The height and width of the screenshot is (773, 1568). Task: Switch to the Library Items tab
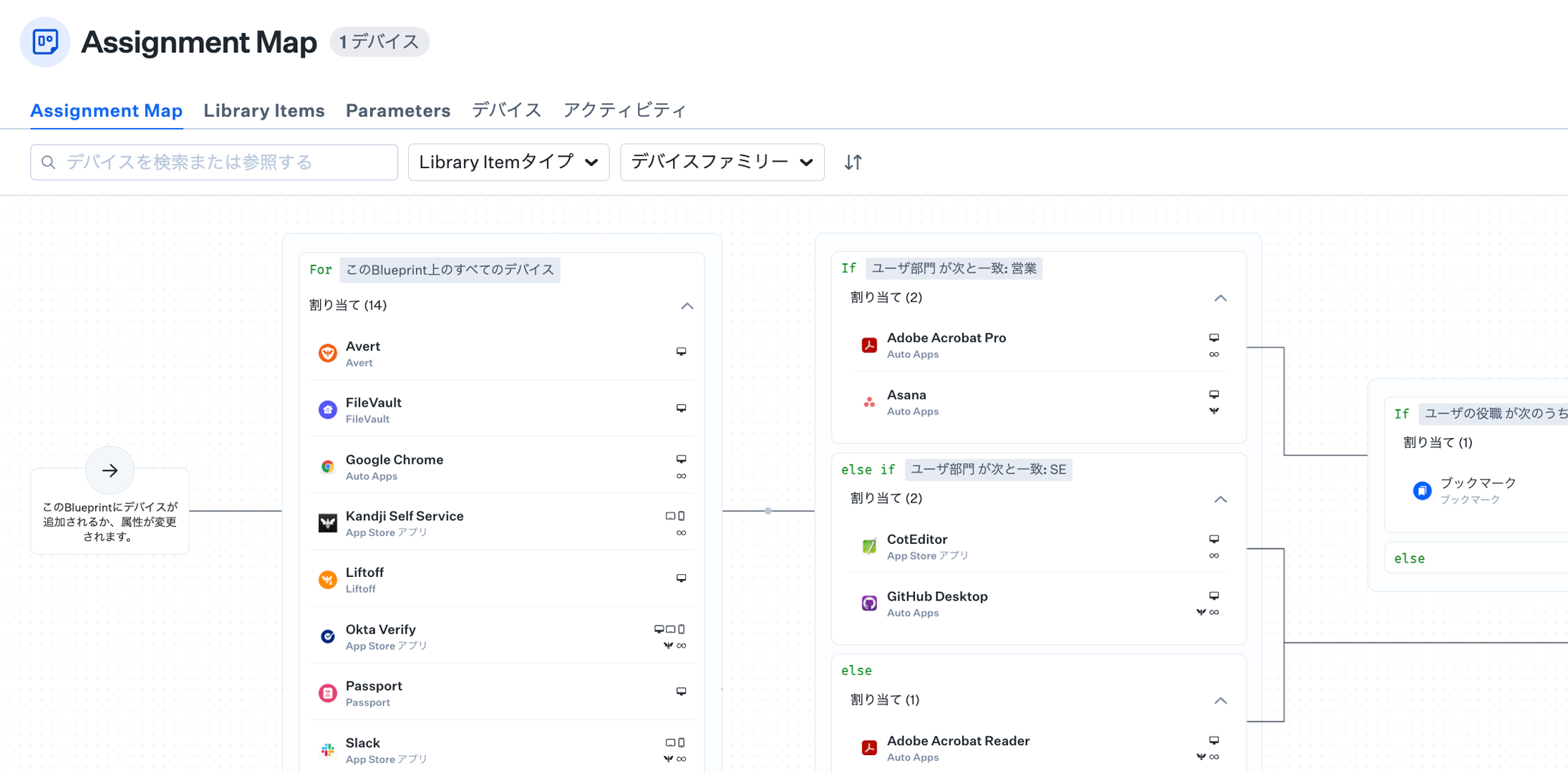click(263, 110)
